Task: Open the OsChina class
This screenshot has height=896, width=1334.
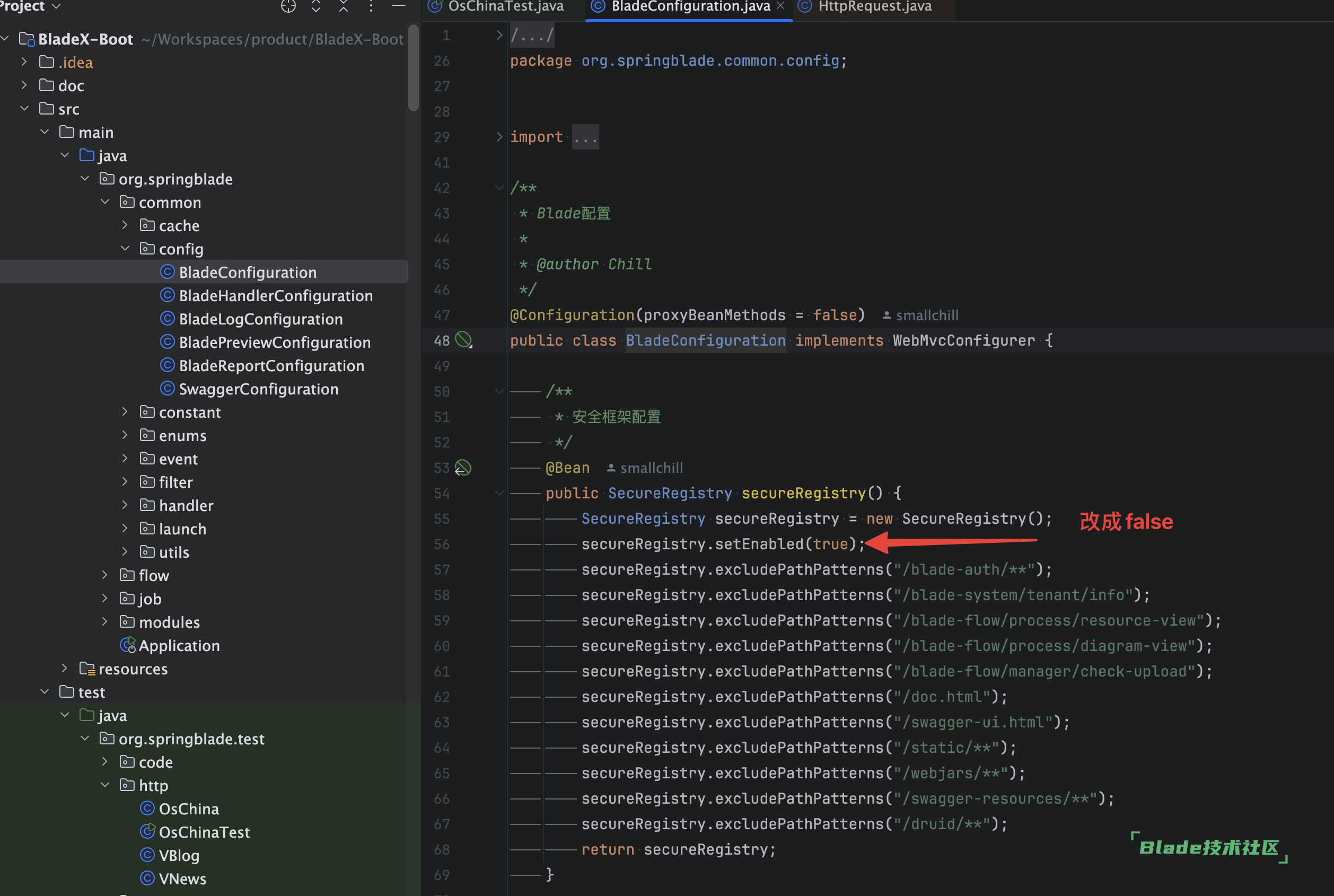Action: tap(179, 809)
